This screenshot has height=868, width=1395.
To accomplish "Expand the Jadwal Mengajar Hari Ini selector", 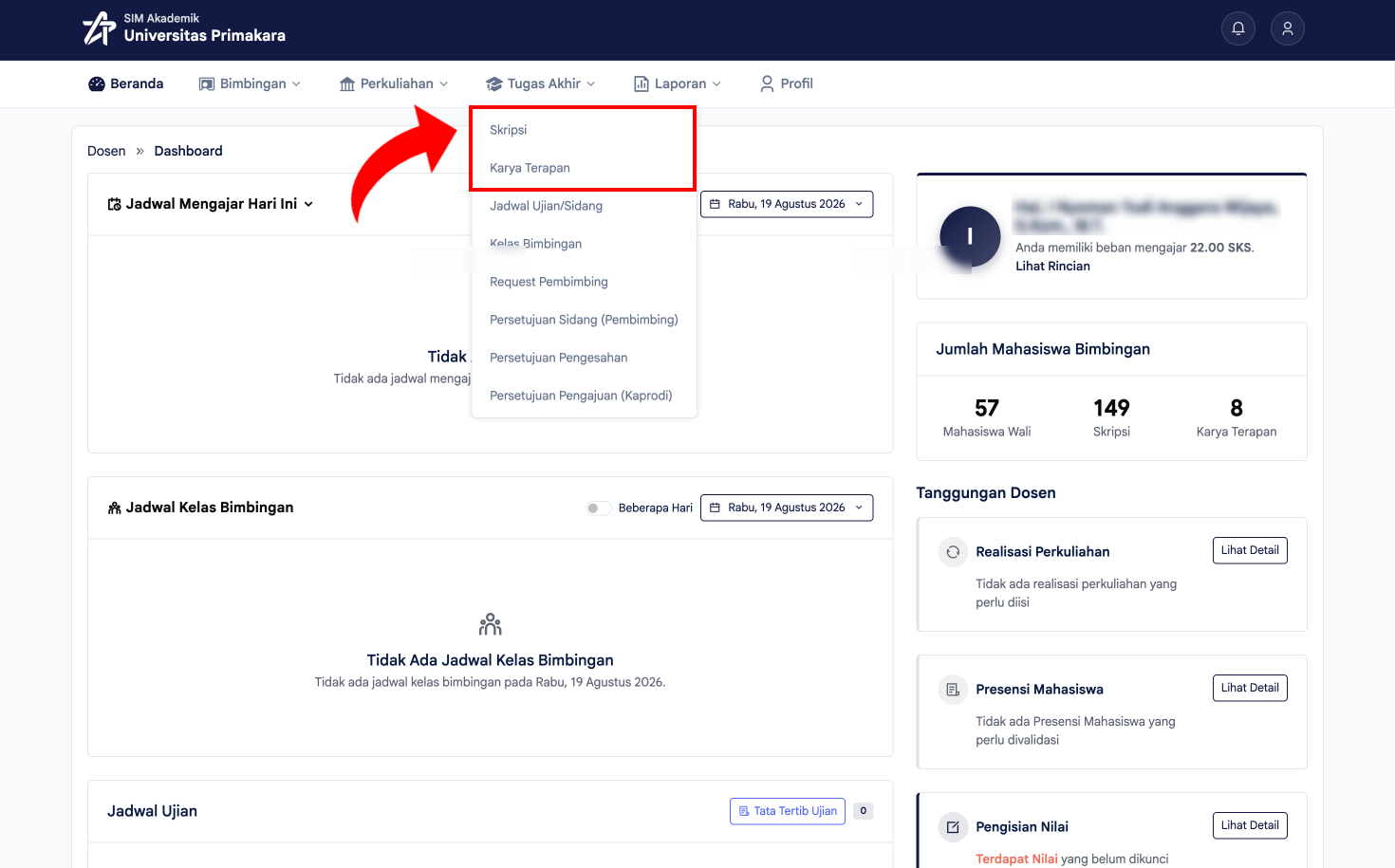I will (211, 204).
